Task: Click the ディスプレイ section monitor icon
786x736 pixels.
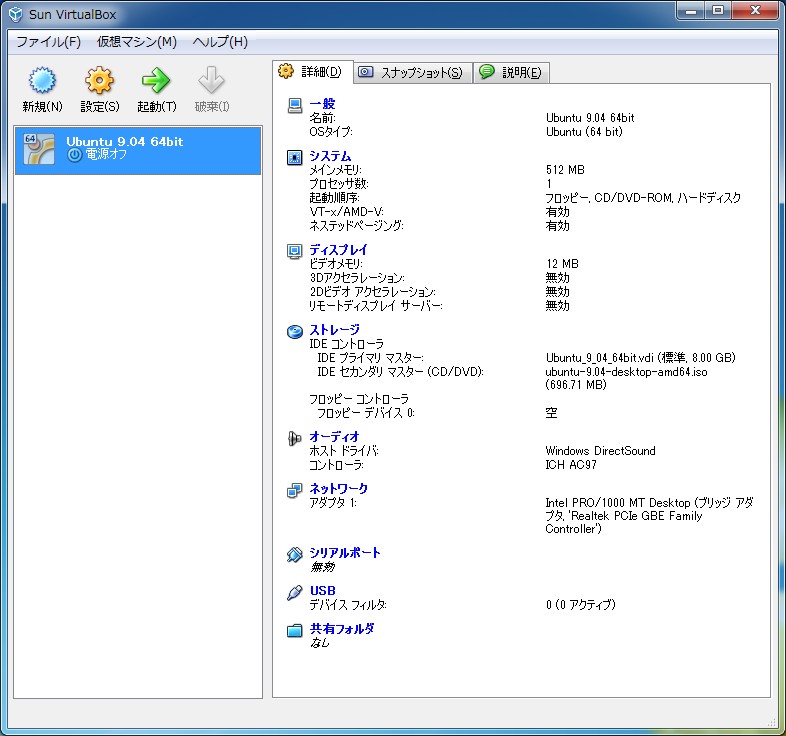Action: 295,251
